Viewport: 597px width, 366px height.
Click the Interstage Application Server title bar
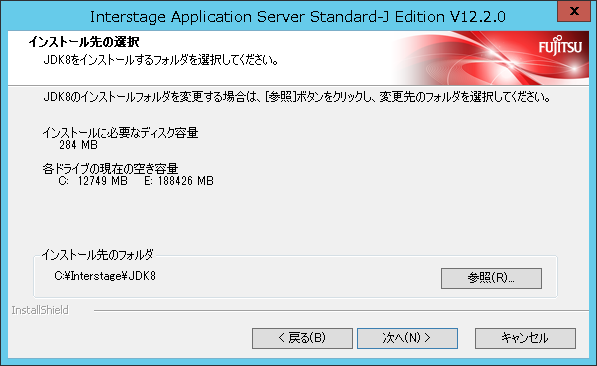[298, 17]
